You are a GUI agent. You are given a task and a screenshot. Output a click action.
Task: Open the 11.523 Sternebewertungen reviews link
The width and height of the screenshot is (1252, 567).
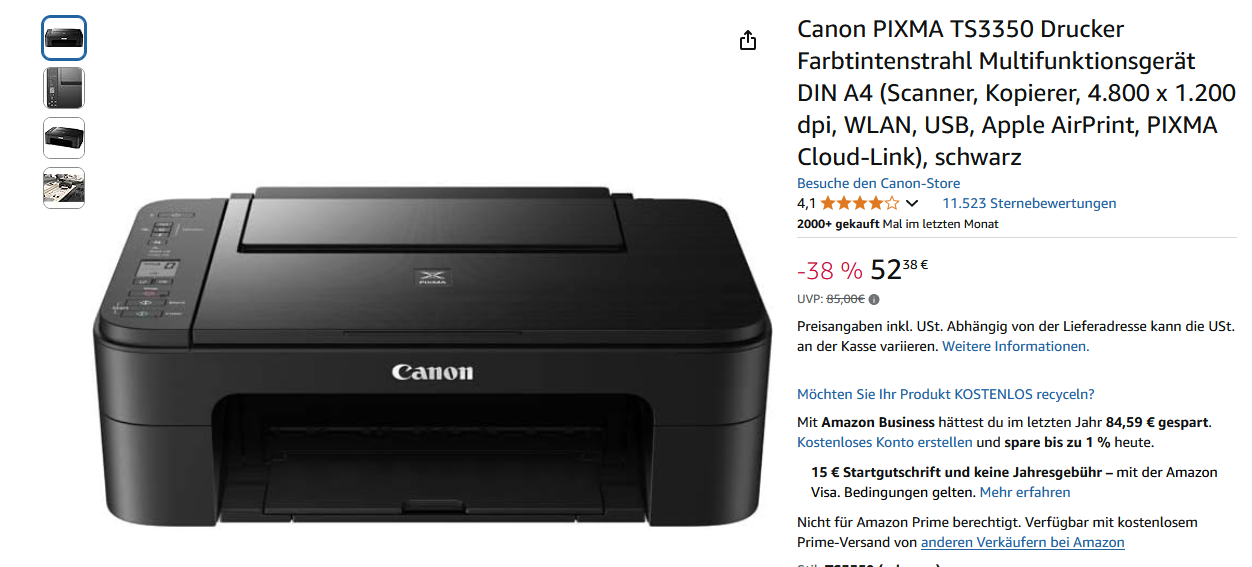[x=1029, y=203]
